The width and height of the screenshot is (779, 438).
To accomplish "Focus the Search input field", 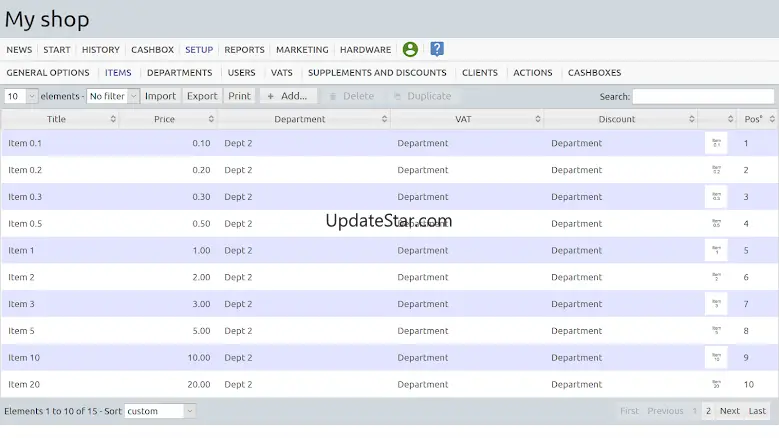I will click(x=703, y=96).
